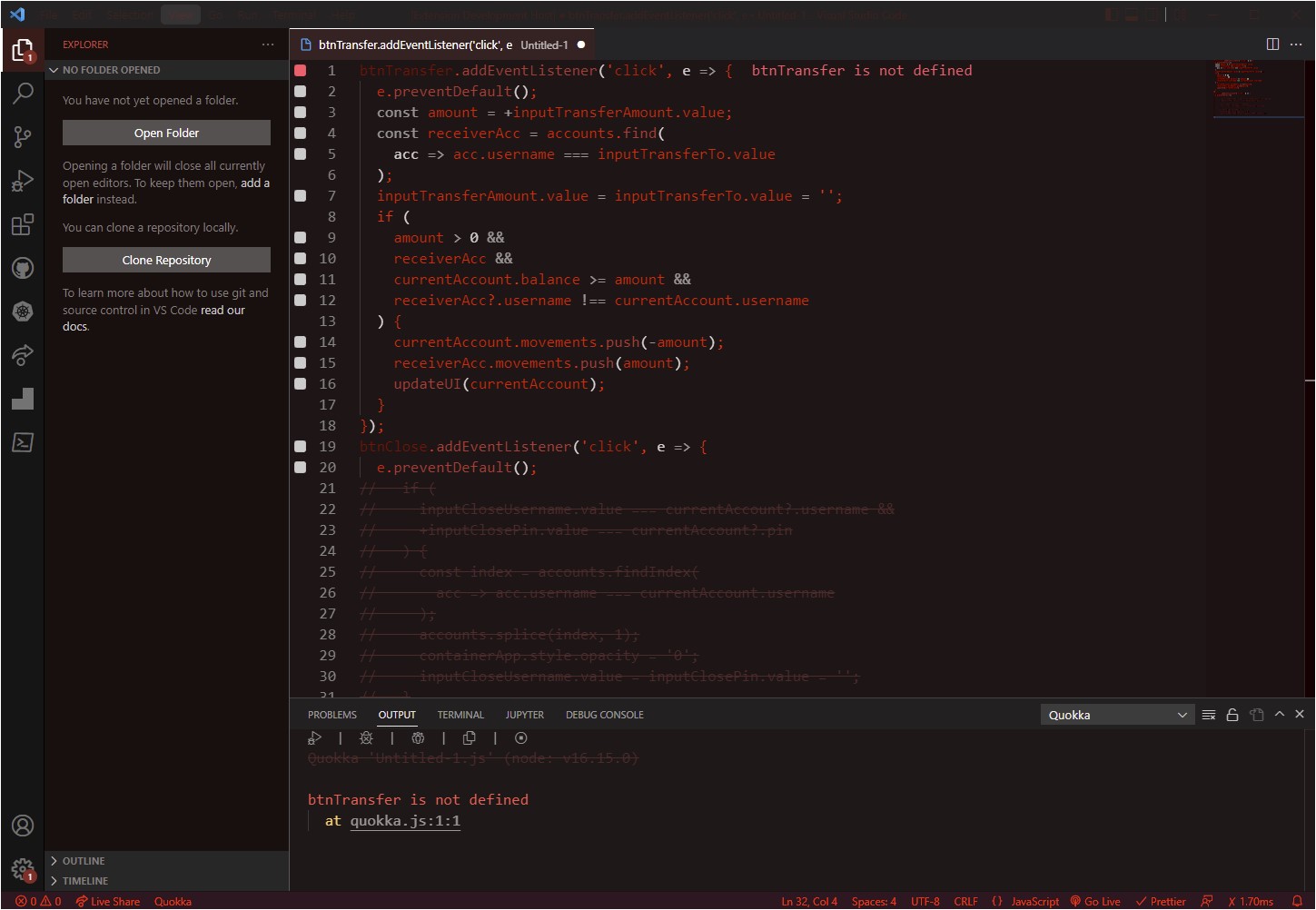This screenshot has width=1316, height=910.
Task: Toggle output auto-scroll with the lock icon
Action: pyautogui.click(x=1232, y=715)
